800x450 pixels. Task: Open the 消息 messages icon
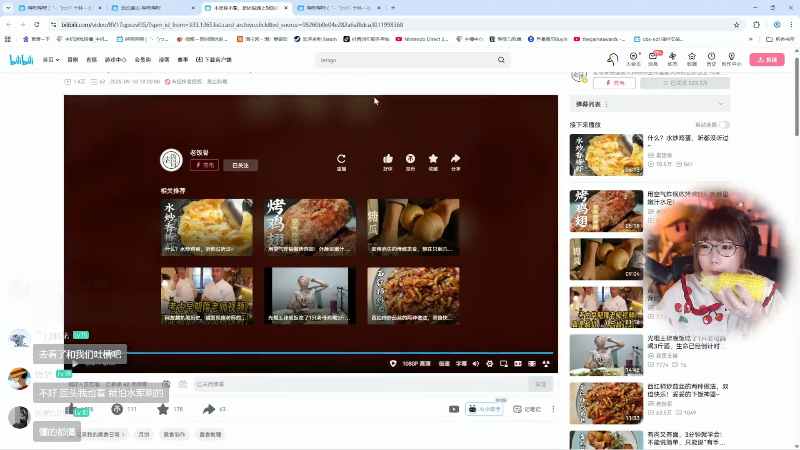tap(653, 59)
